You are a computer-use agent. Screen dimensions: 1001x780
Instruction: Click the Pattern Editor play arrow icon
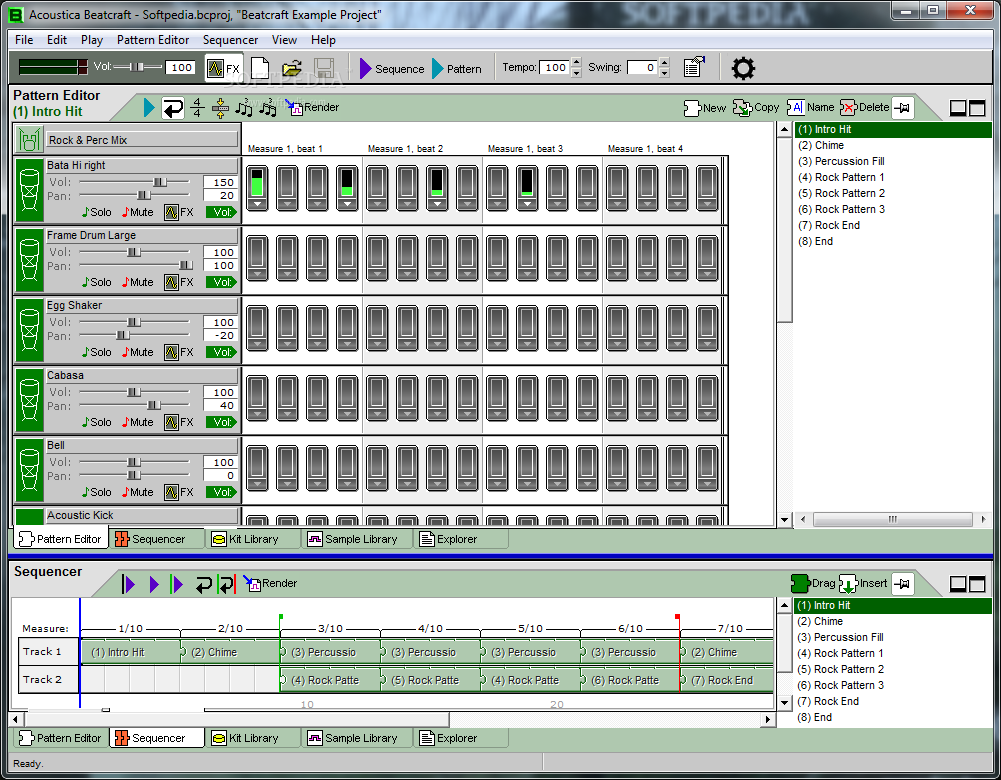click(x=149, y=107)
